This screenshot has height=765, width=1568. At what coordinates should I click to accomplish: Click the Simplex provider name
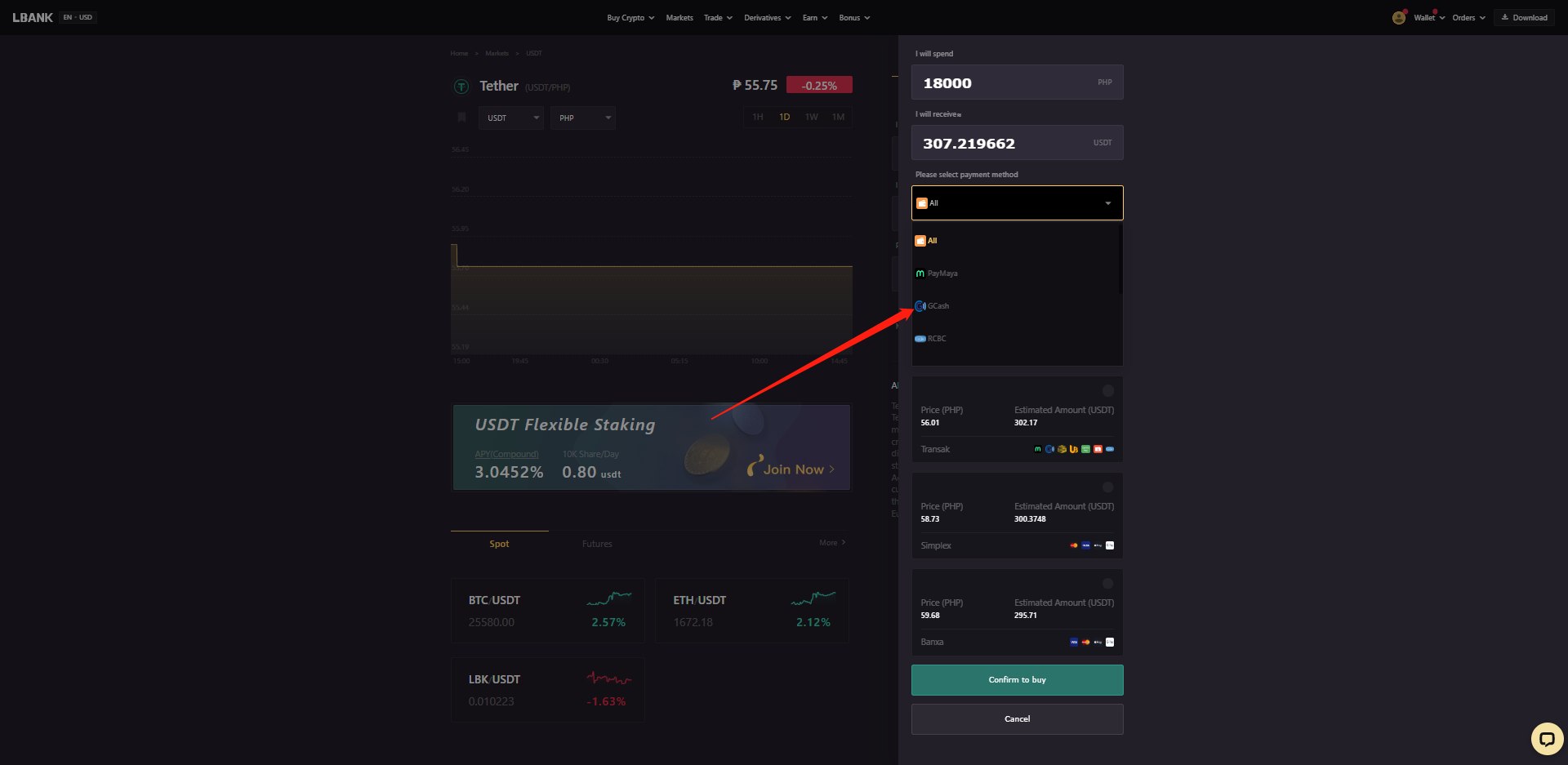pyautogui.click(x=936, y=546)
